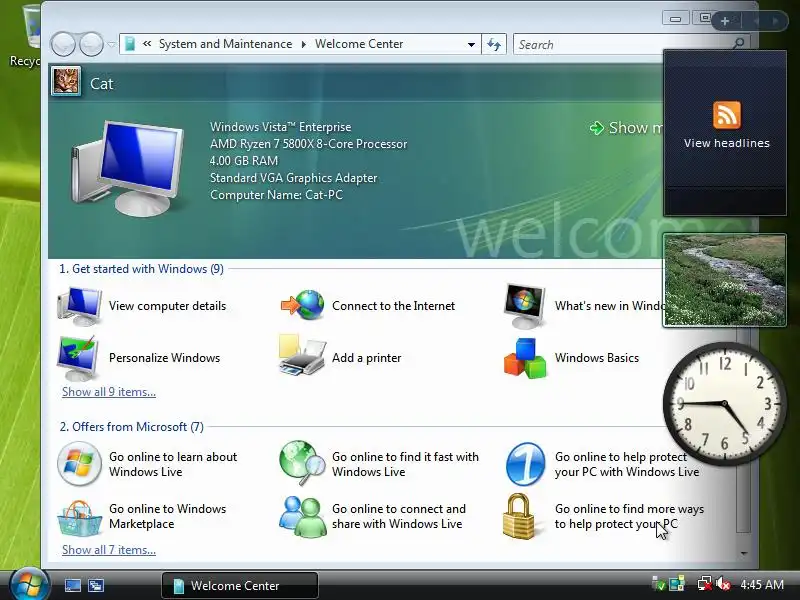
Task: Click Show more details link
Action: [627, 128]
